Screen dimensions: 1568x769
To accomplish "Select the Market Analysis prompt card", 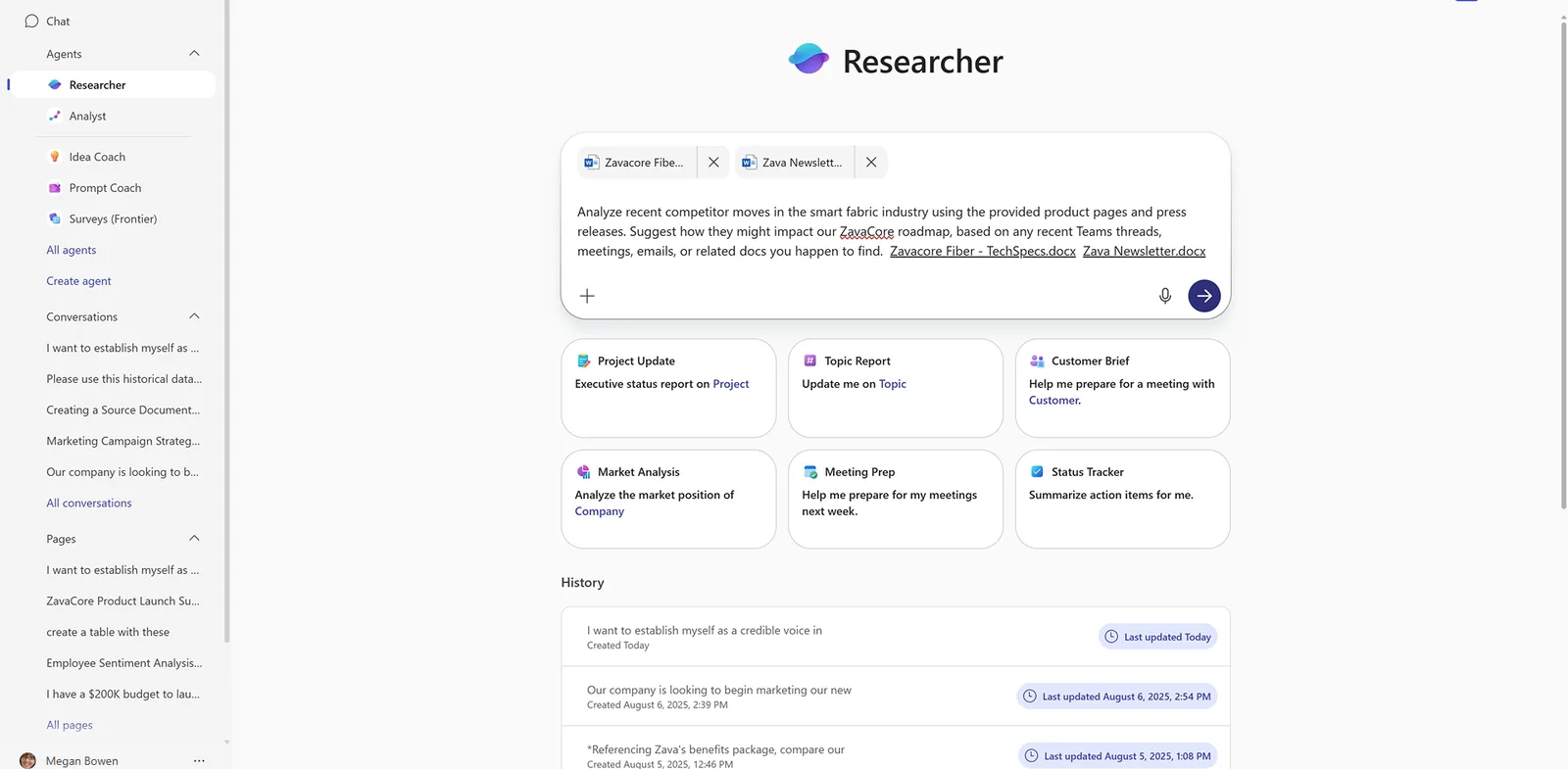I will pos(668,499).
